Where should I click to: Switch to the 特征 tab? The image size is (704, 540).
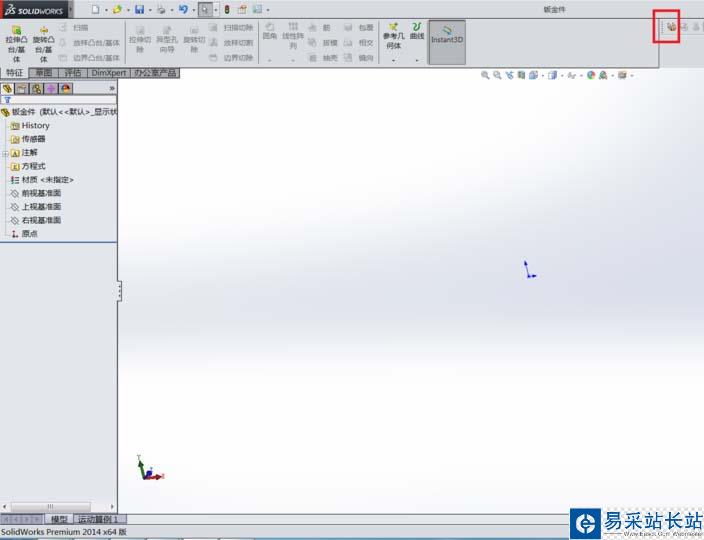(x=14, y=73)
